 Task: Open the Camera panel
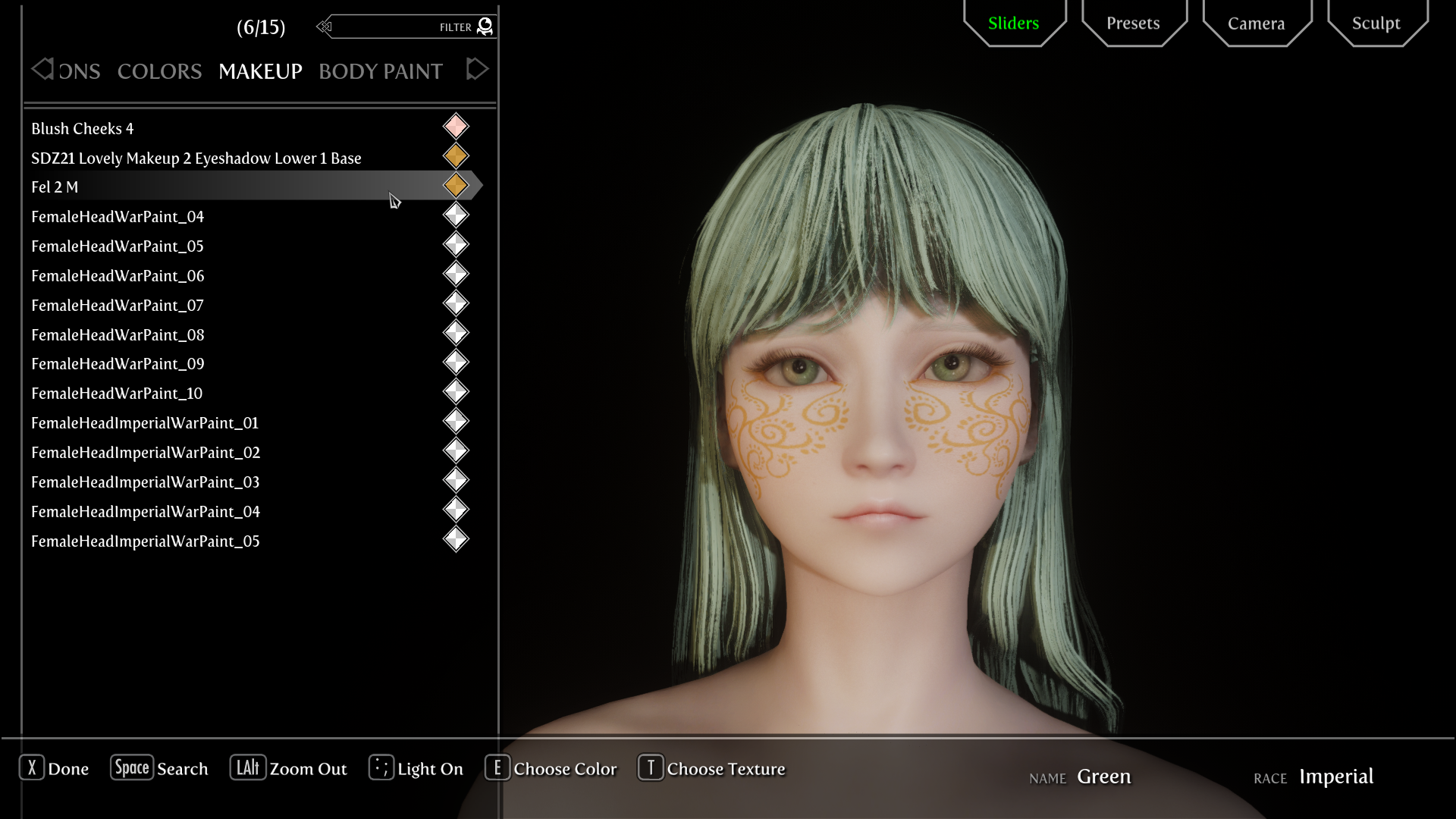point(1256,24)
